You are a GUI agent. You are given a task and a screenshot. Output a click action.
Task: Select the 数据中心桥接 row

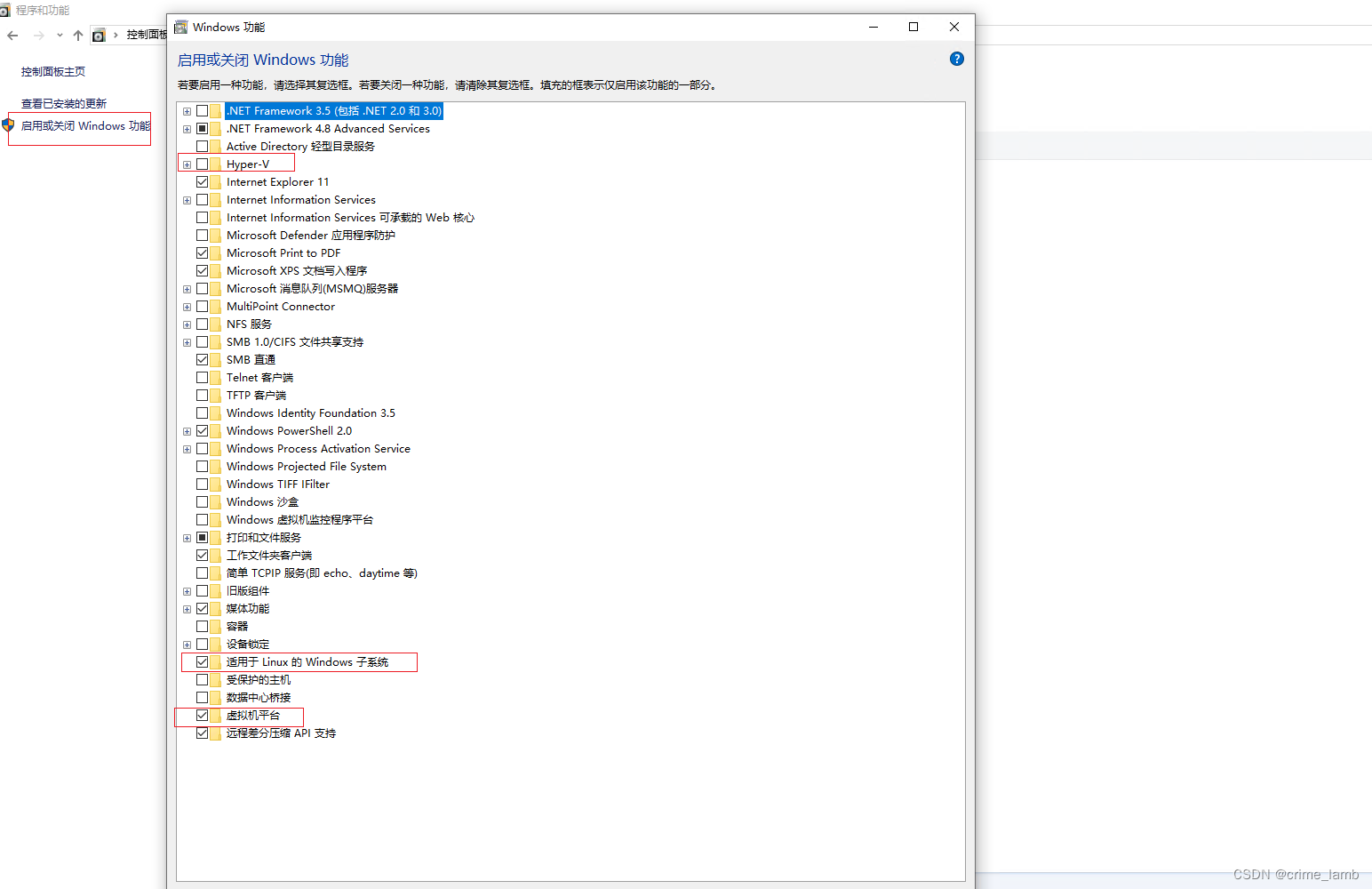coord(259,698)
